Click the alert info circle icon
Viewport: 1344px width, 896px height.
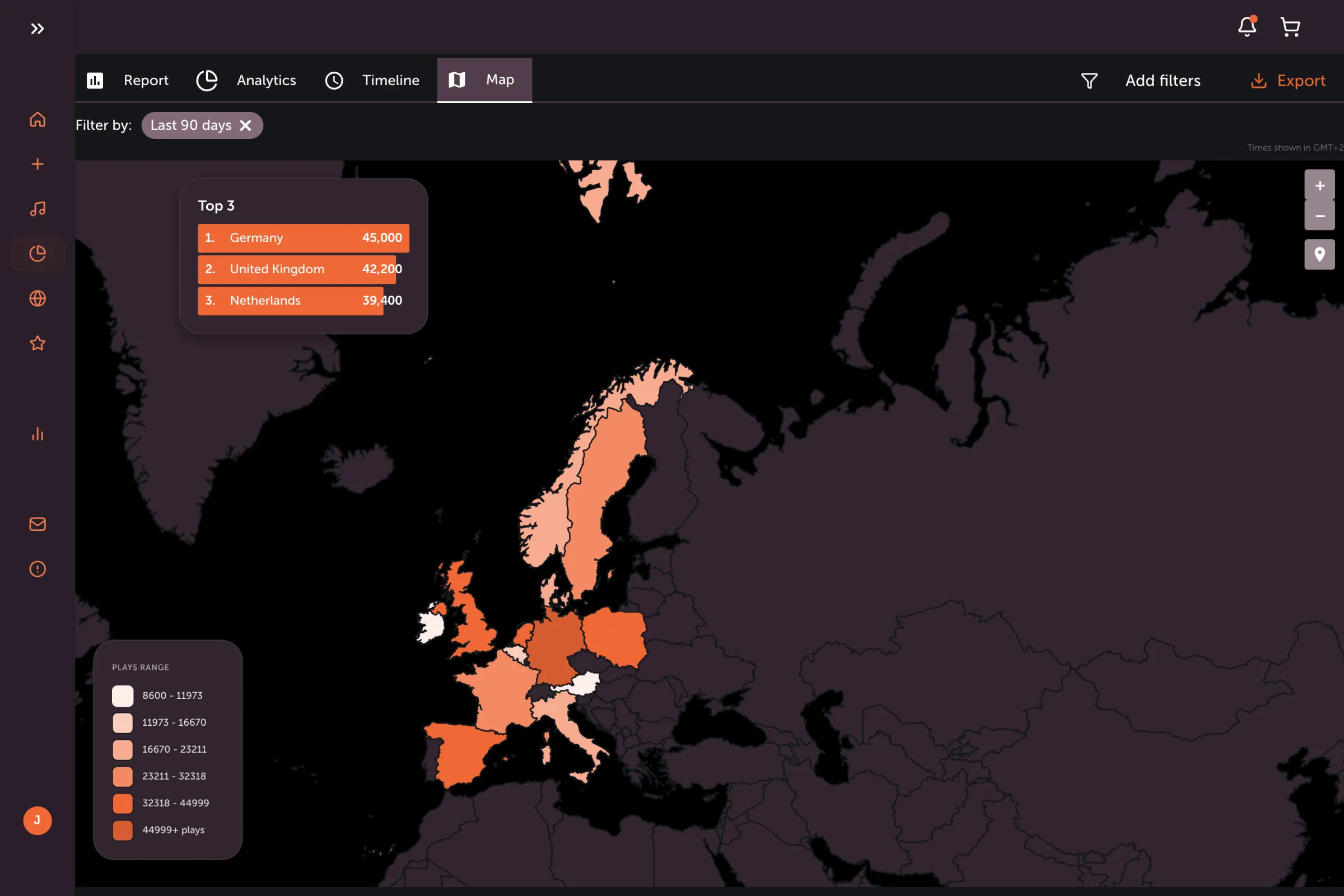(37, 568)
